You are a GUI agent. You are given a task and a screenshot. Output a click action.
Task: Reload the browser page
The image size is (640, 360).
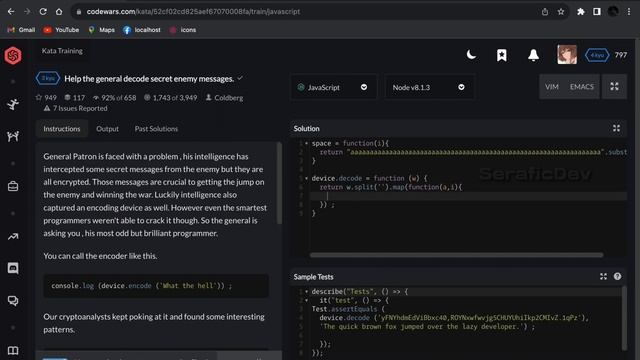pyautogui.click(x=43, y=11)
